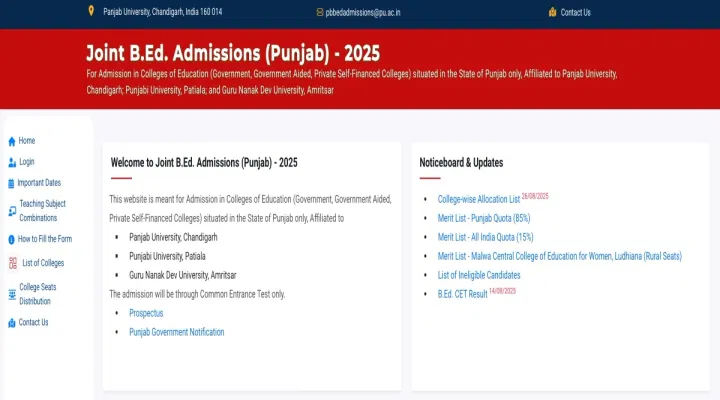This screenshot has width=720, height=400.
Task: Click the Panjab University, Chandigarh list entry
Action: tap(173, 237)
